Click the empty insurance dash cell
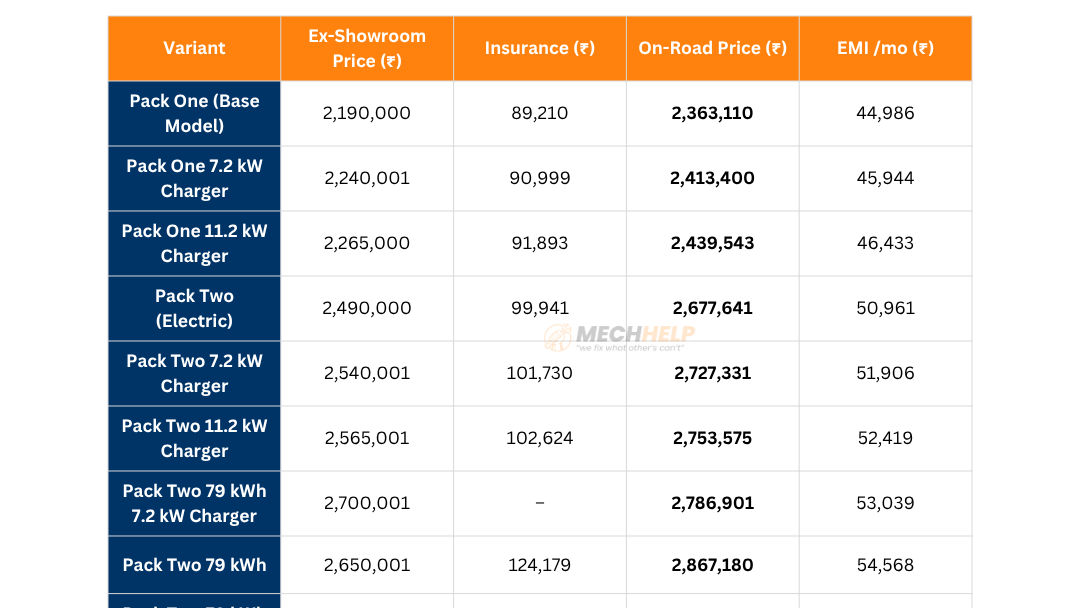This screenshot has height=608, width=1080. pyautogui.click(x=540, y=503)
